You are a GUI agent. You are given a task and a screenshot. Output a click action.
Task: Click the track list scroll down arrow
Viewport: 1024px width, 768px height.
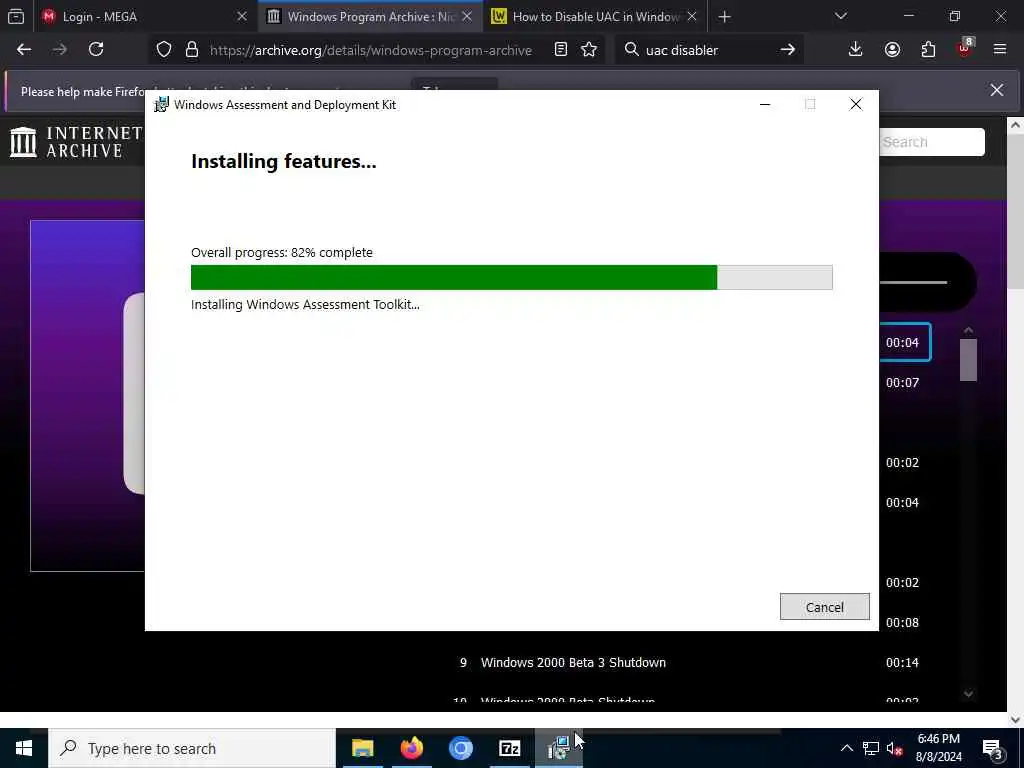click(x=968, y=694)
